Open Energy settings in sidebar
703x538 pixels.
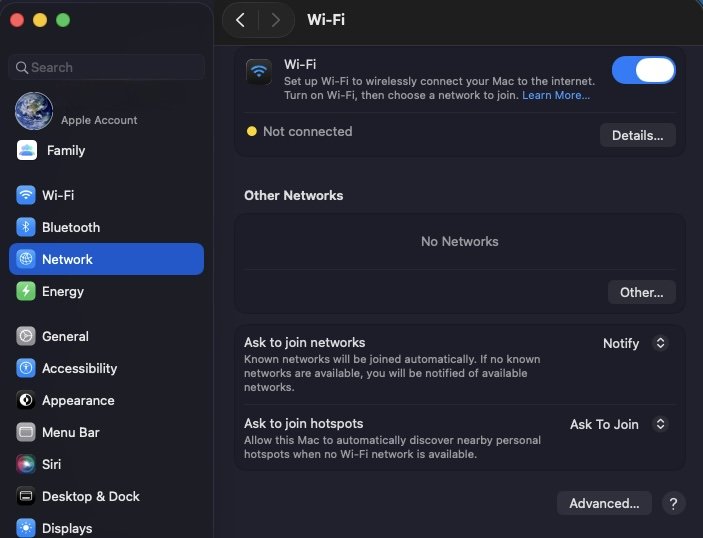[x=106, y=291]
